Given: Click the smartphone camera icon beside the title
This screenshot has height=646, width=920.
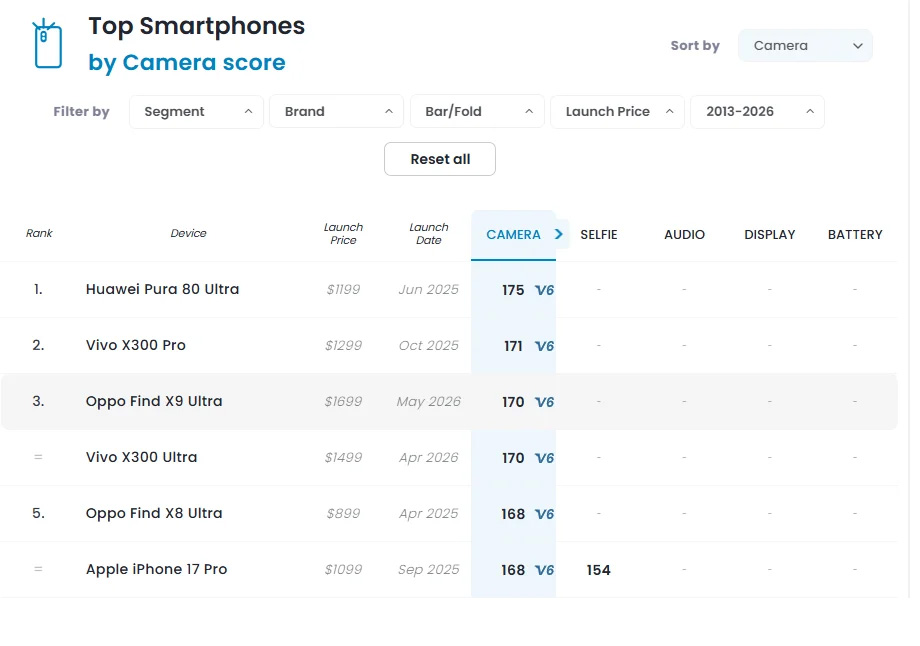Looking at the screenshot, I should [x=47, y=44].
